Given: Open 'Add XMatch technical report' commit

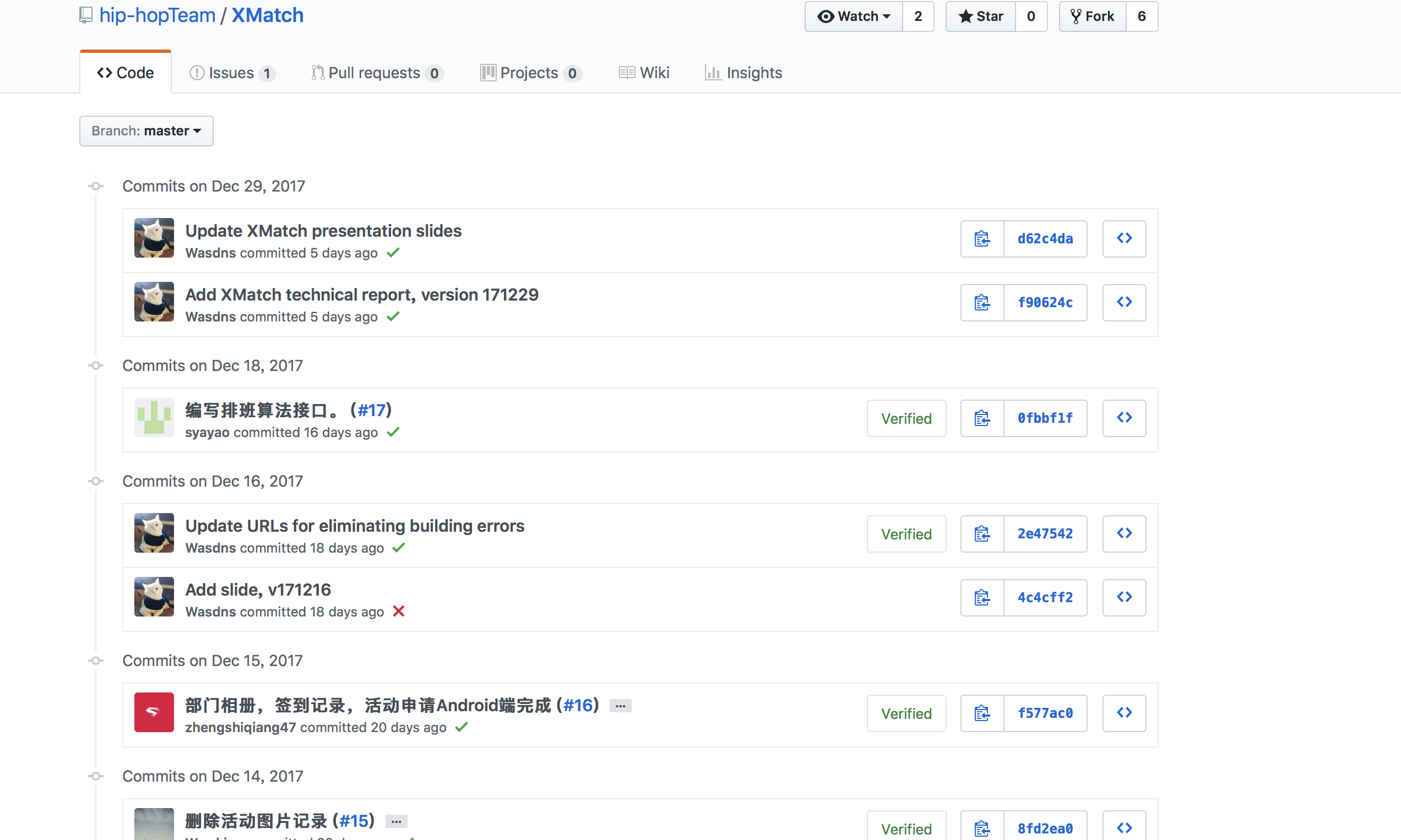Looking at the screenshot, I should click(x=362, y=295).
